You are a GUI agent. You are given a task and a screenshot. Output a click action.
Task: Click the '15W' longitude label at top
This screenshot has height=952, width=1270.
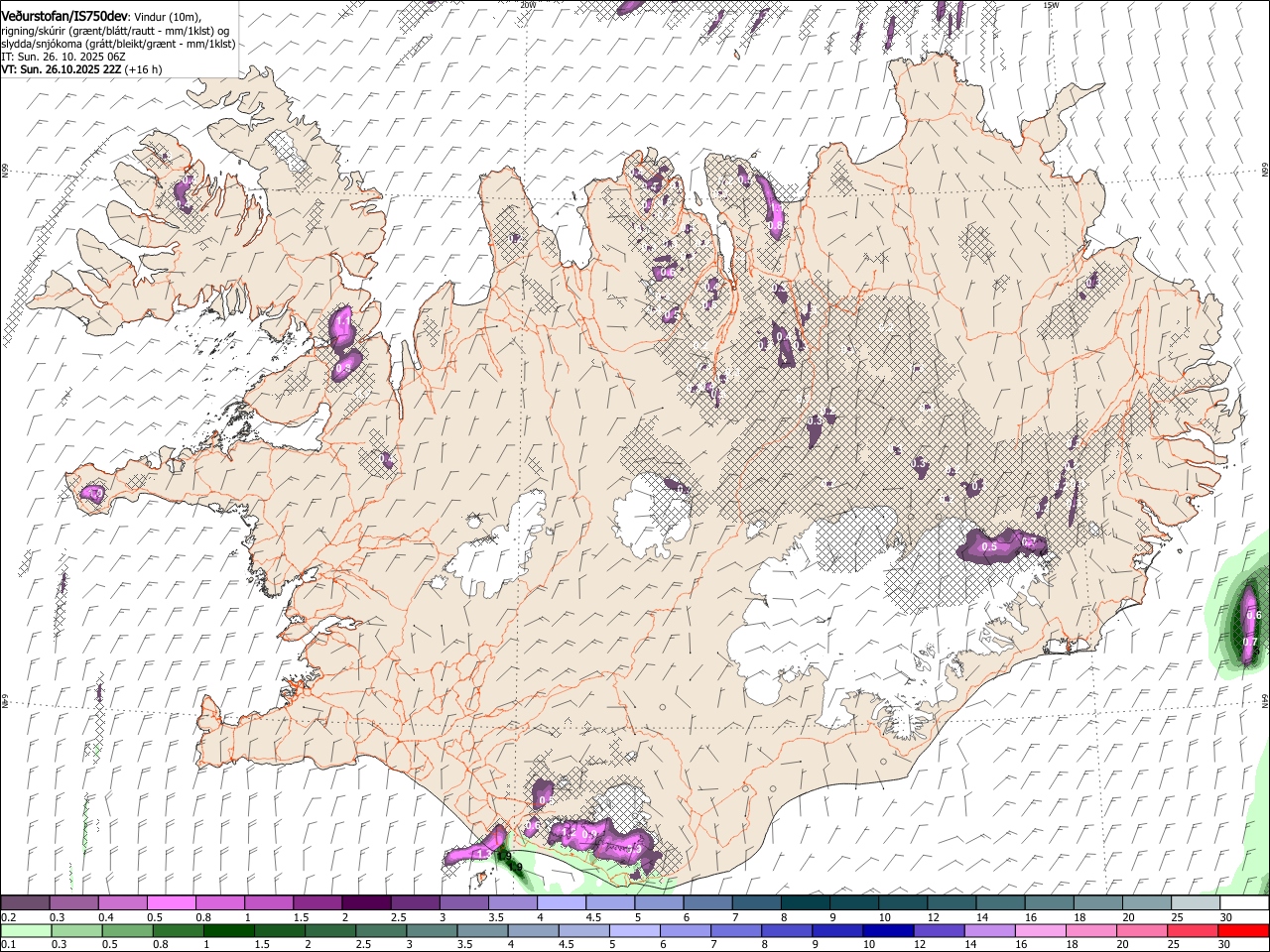(x=1051, y=5)
